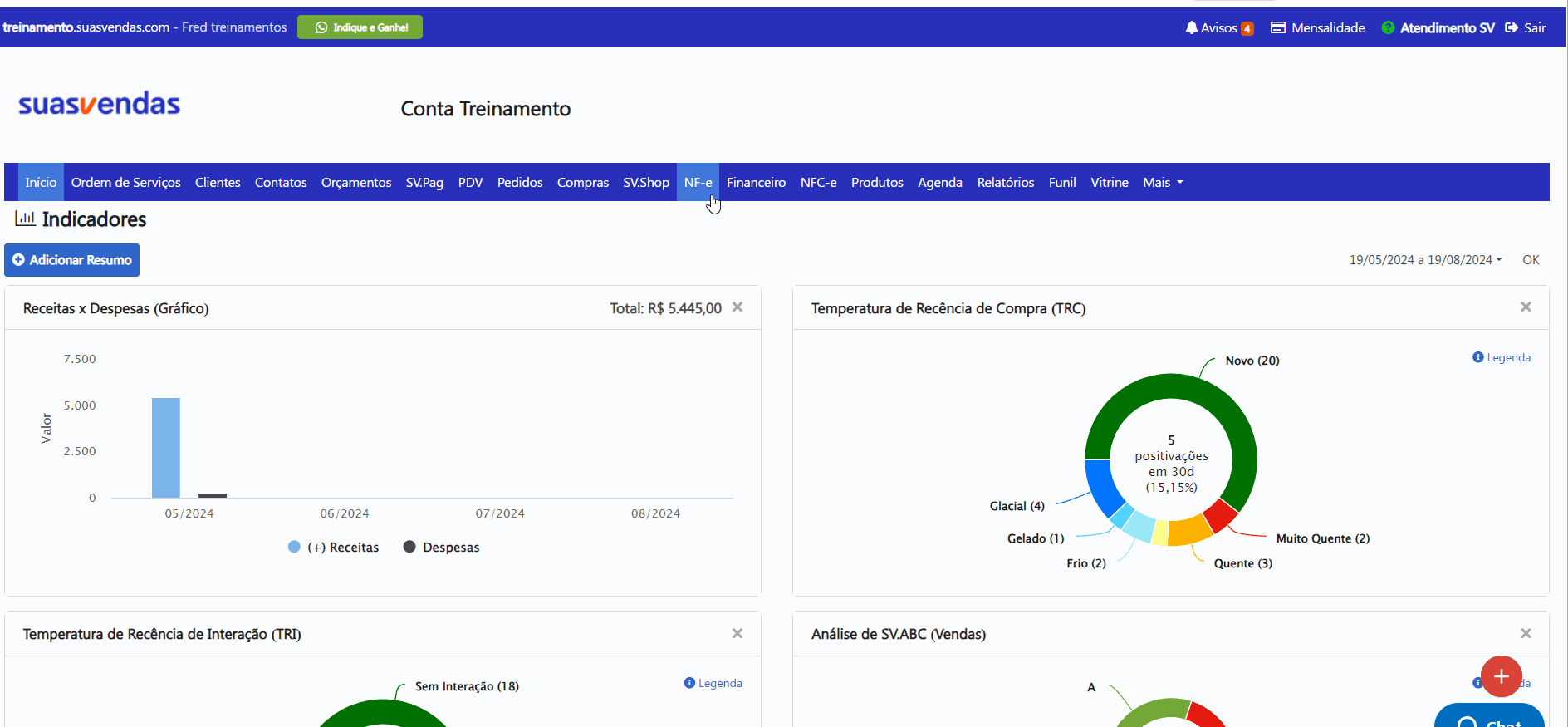
Task: Click the WhatsApp Indique e Ganhe button
Action: 360,27
